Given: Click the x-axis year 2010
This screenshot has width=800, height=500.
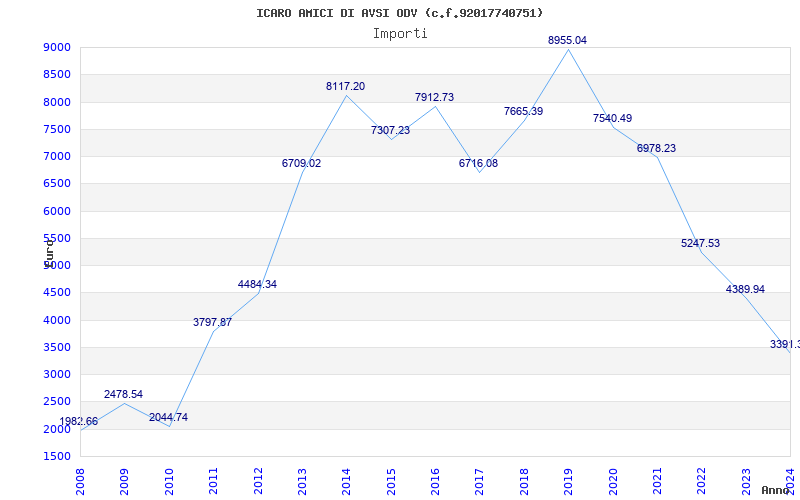Looking at the screenshot, I should (x=169, y=481).
